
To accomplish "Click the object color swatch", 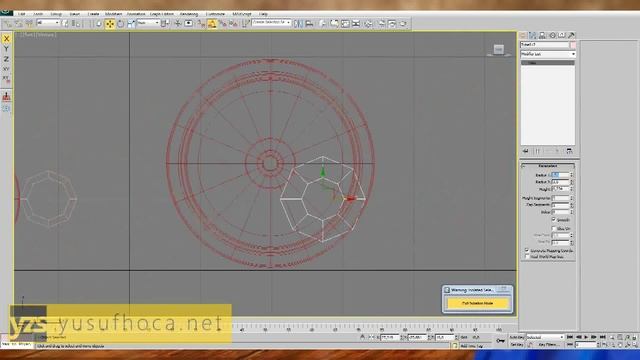I will (573, 44).
